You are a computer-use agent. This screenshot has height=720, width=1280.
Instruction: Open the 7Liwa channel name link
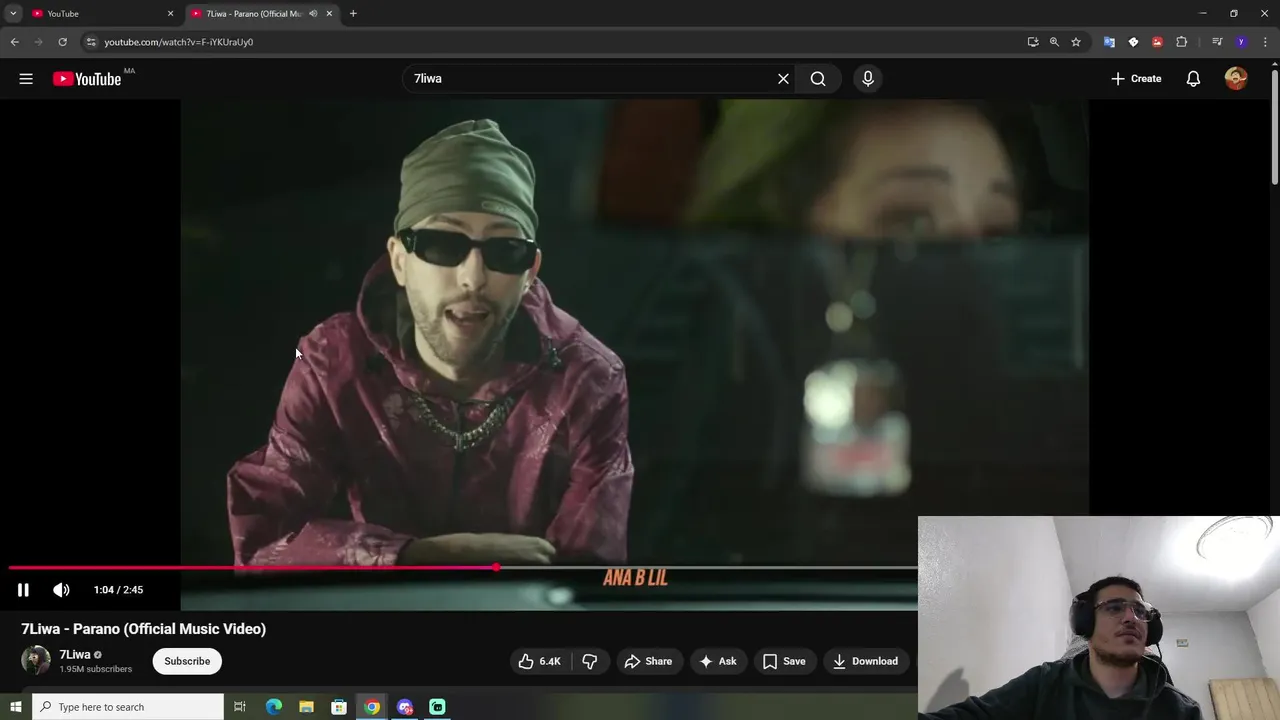[x=74, y=655]
